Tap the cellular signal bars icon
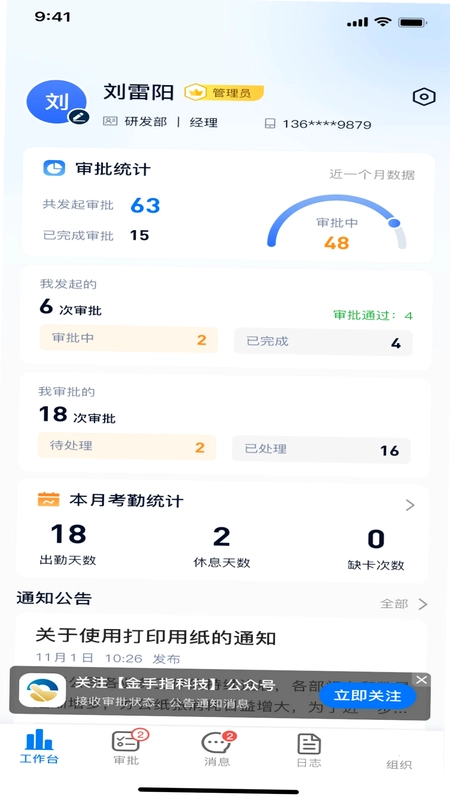This screenshot has width=450, height=800. pos(357,22)
